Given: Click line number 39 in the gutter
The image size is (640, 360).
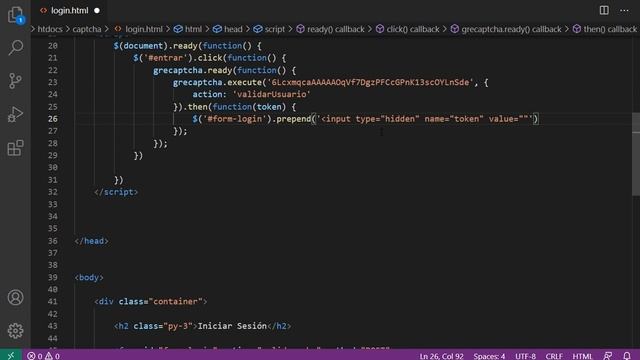Looking at the screenshot, I should (53, 278).
